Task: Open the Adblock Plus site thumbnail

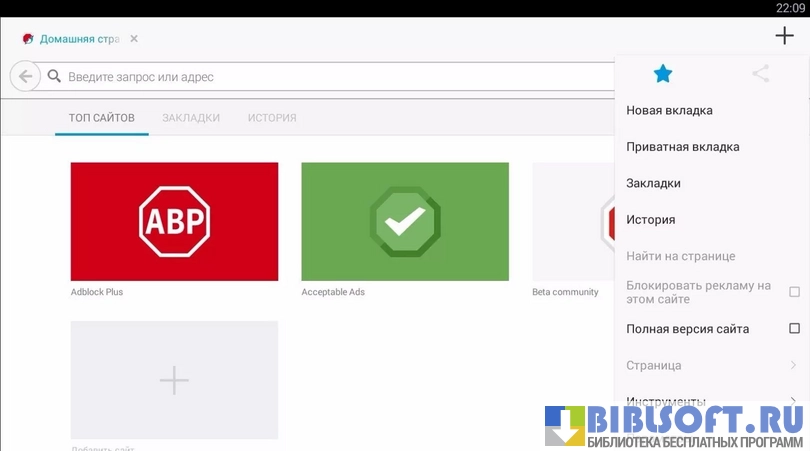Action: (x=174, y=222)
